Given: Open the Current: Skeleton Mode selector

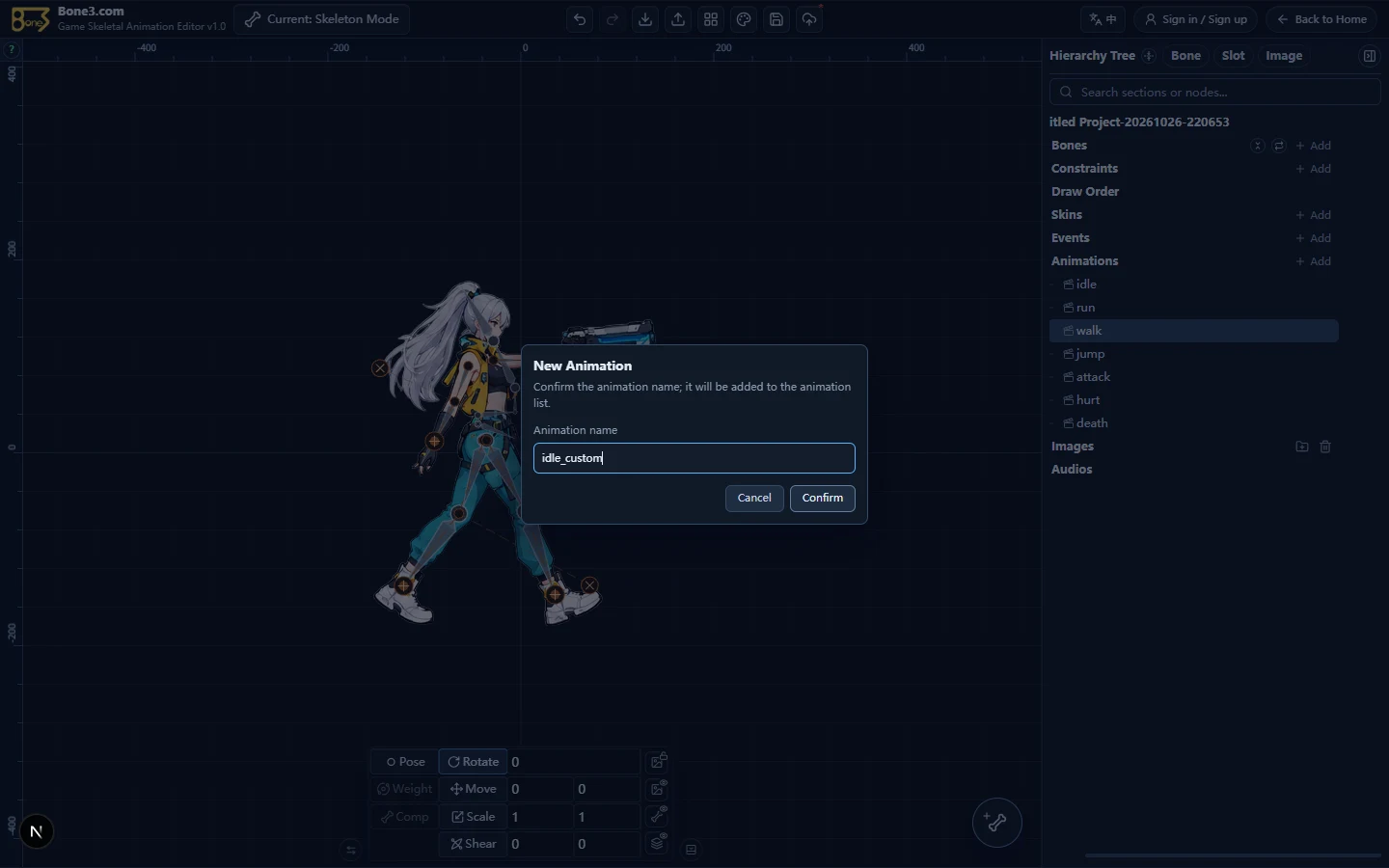Looking at the screenshot, I should (322, 19).
